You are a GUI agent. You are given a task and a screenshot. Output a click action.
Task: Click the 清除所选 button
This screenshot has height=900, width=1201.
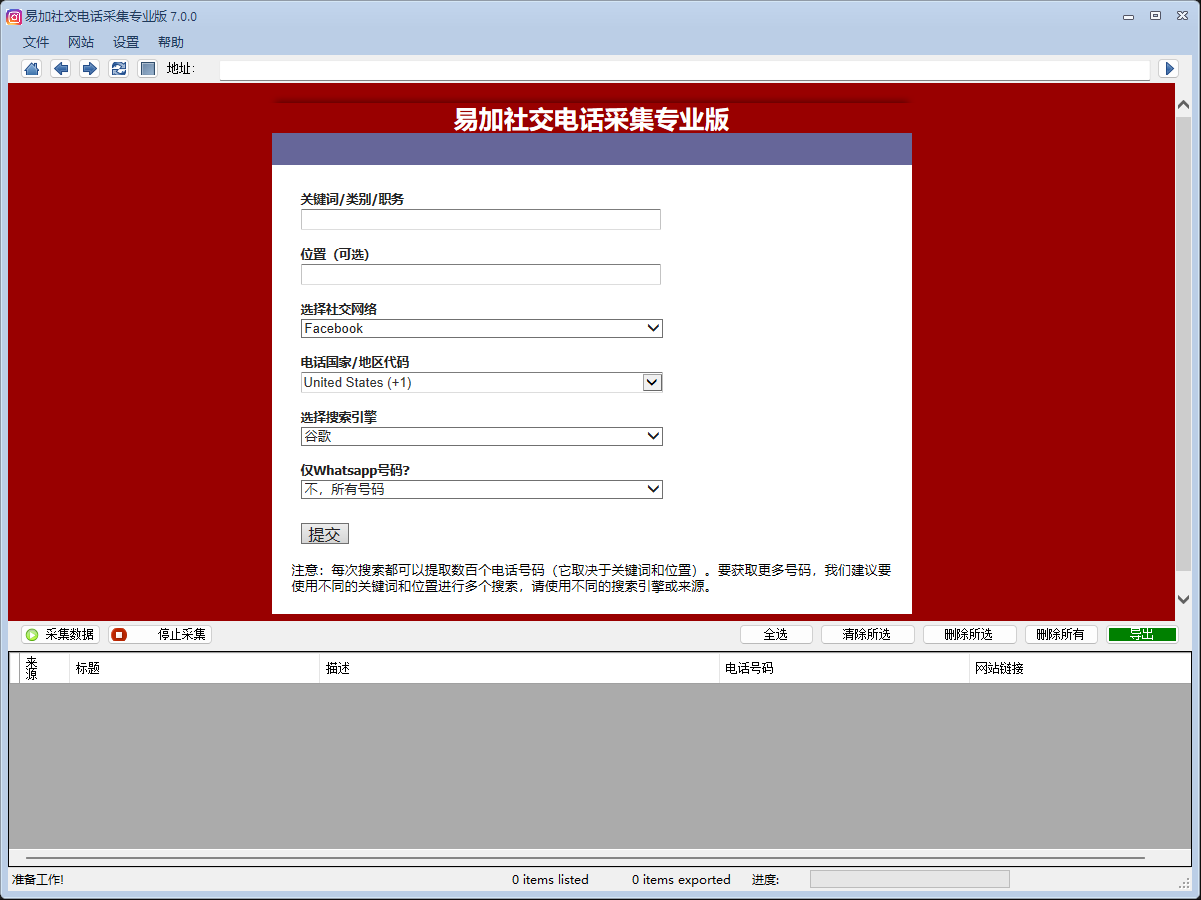[867, 634]
